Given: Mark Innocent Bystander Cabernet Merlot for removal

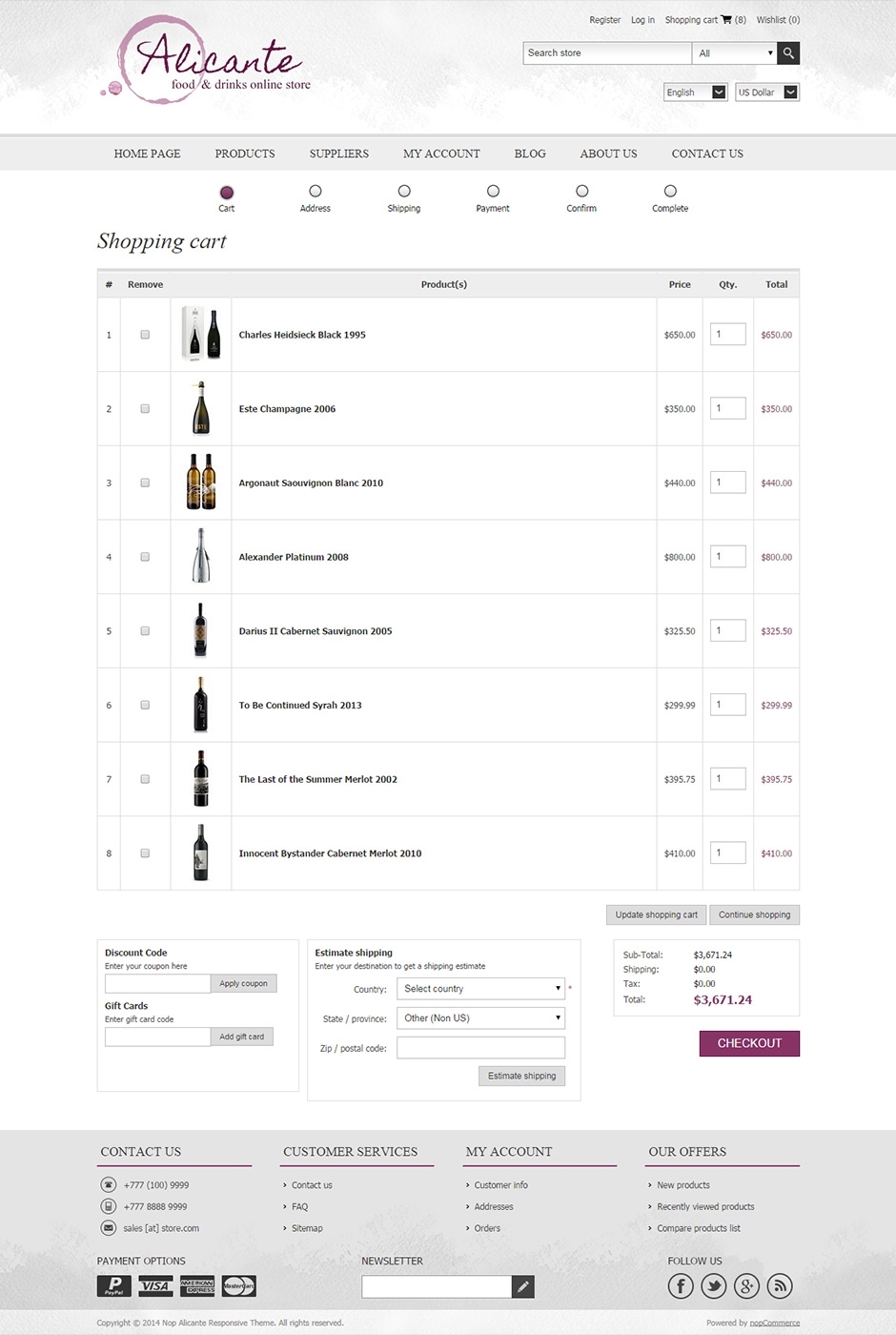Looking at the screenshot, I should 145,853.
